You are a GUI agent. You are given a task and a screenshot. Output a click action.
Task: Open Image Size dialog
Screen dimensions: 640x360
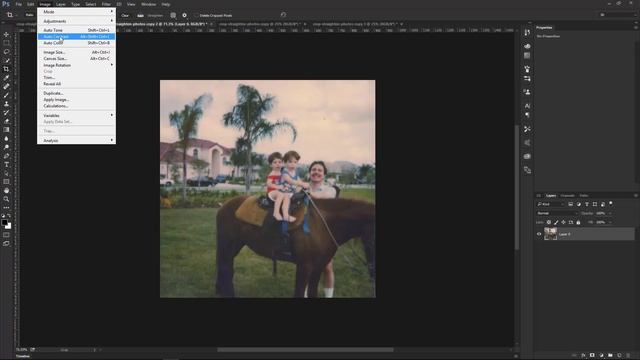pos(76,52)
